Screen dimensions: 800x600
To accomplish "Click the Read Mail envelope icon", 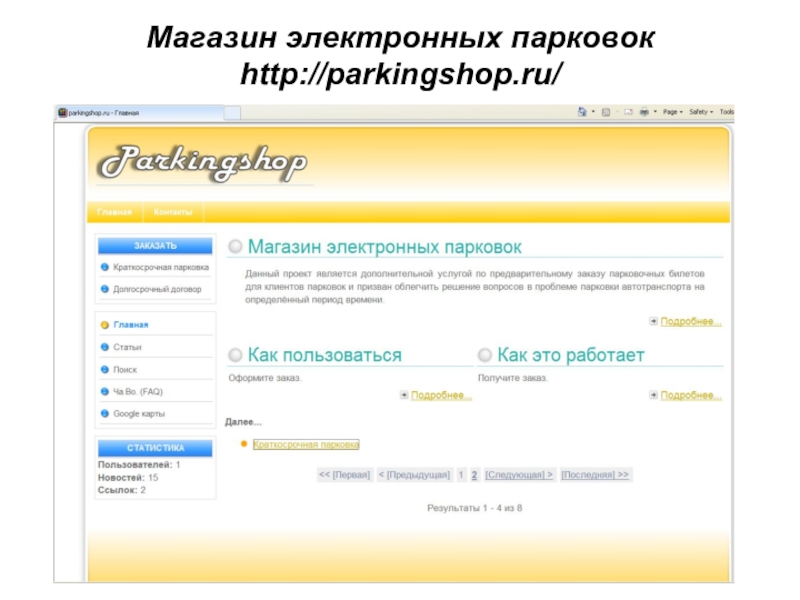I will coord(629,112).
